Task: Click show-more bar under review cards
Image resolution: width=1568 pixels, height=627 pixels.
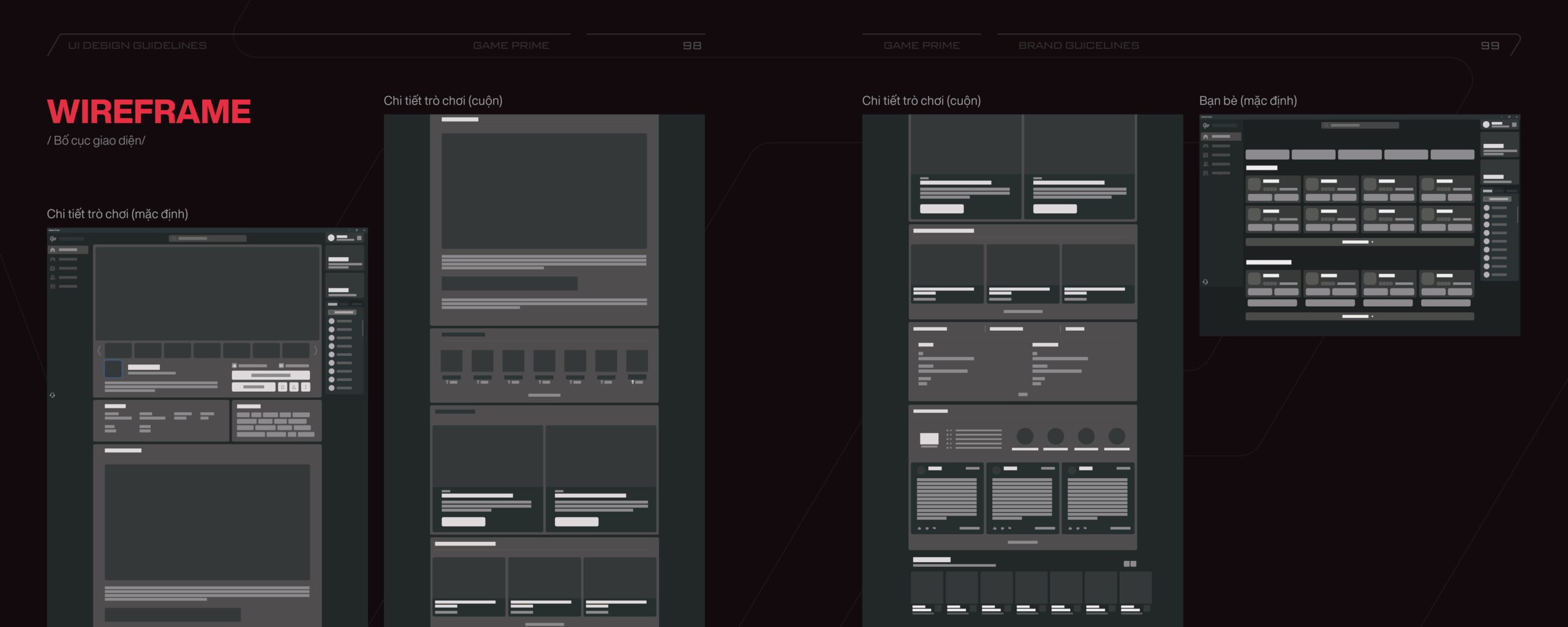Action: [x=1022, y=542]
